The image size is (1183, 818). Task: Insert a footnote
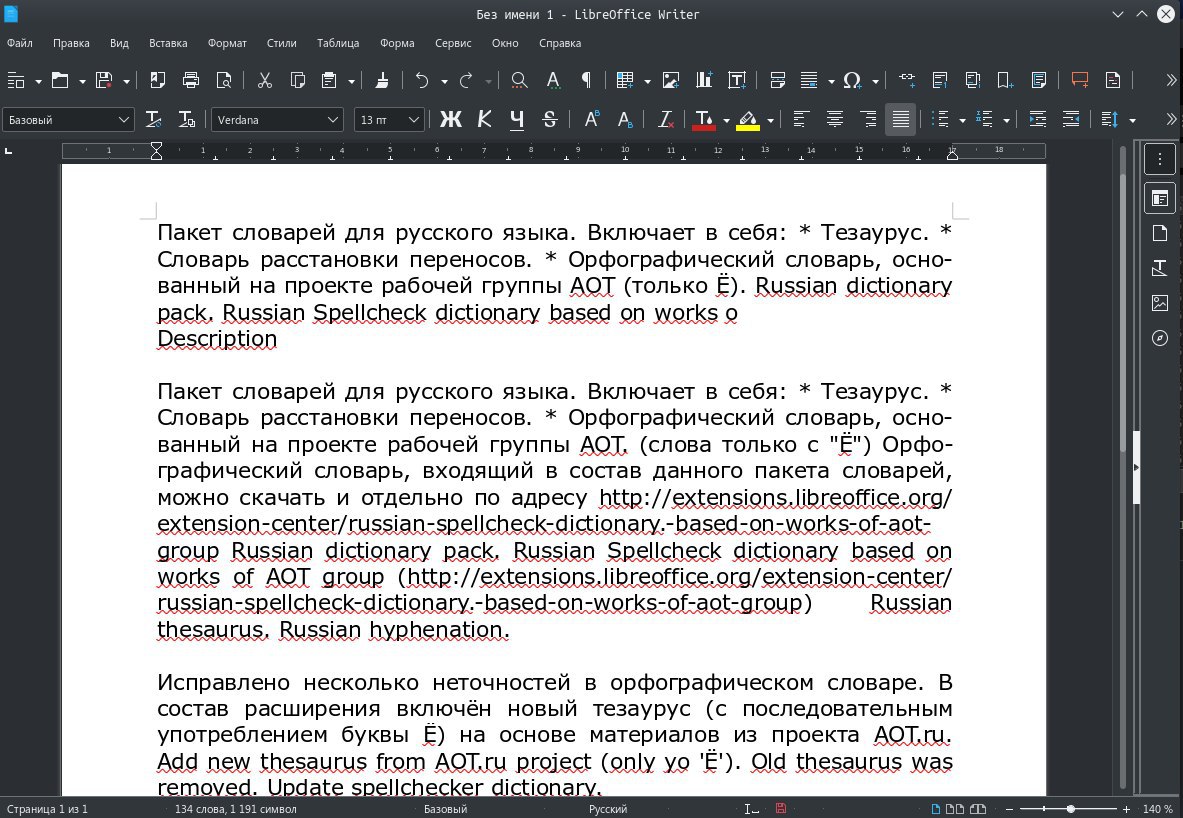(x=940, y=80)
